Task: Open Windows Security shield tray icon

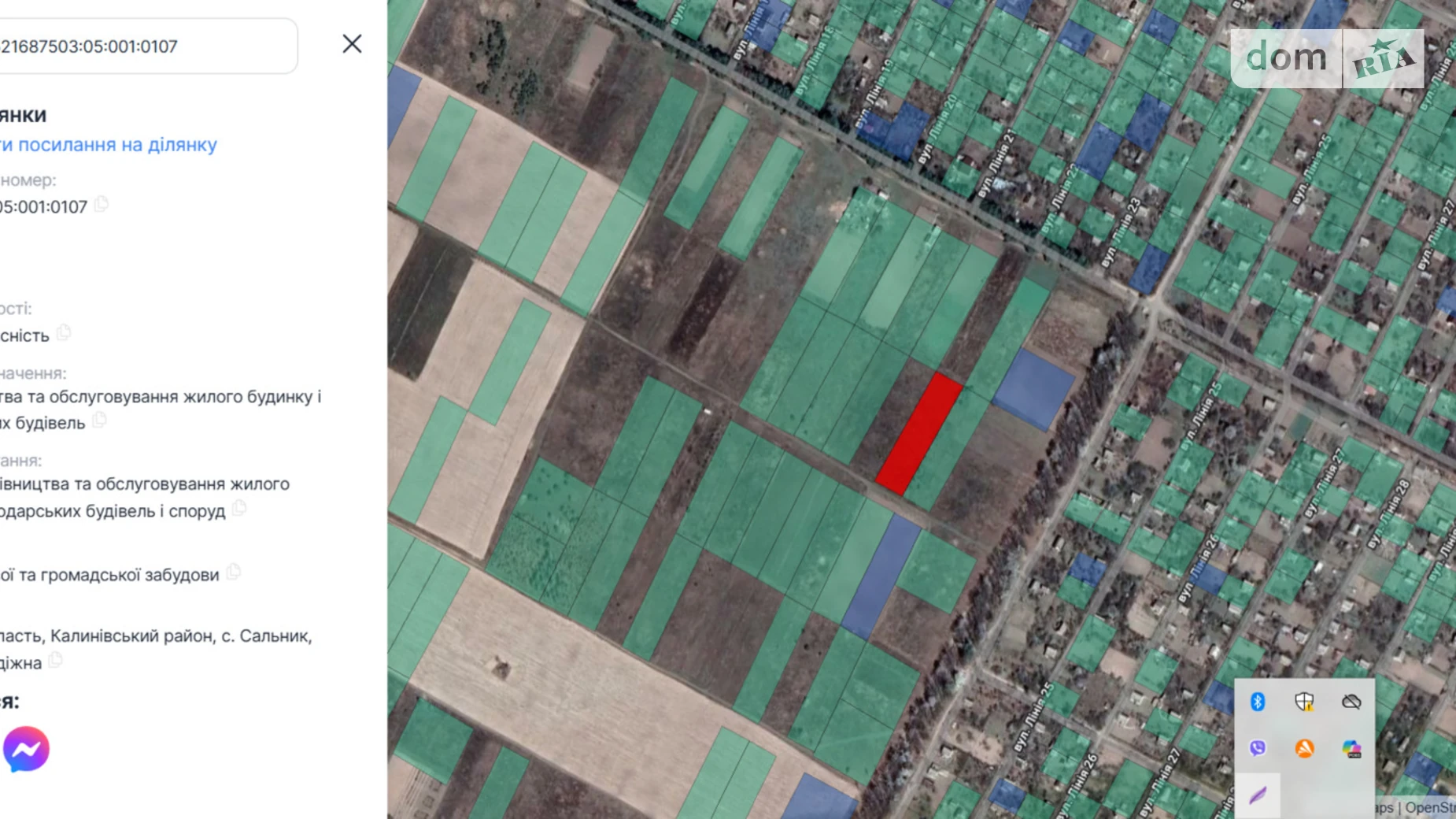Action: coord(1304,702)
